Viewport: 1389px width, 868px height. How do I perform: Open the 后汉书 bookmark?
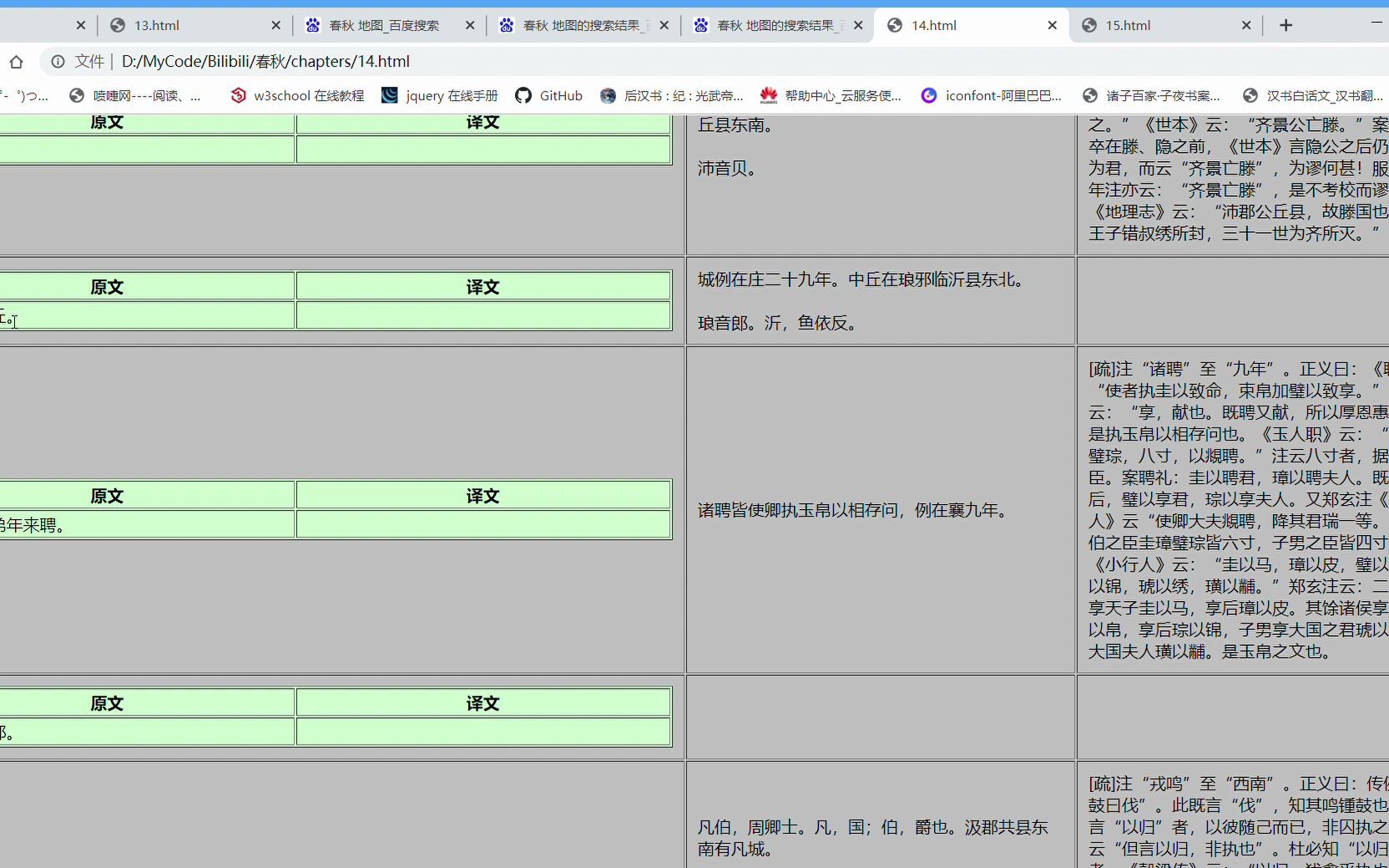[x=672, y=95]
